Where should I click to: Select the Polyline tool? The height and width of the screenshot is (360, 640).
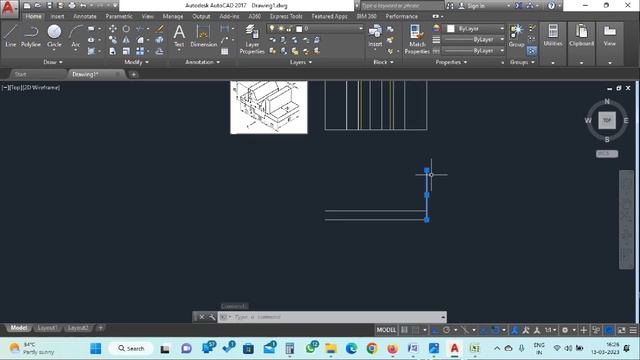click(31, 36)
